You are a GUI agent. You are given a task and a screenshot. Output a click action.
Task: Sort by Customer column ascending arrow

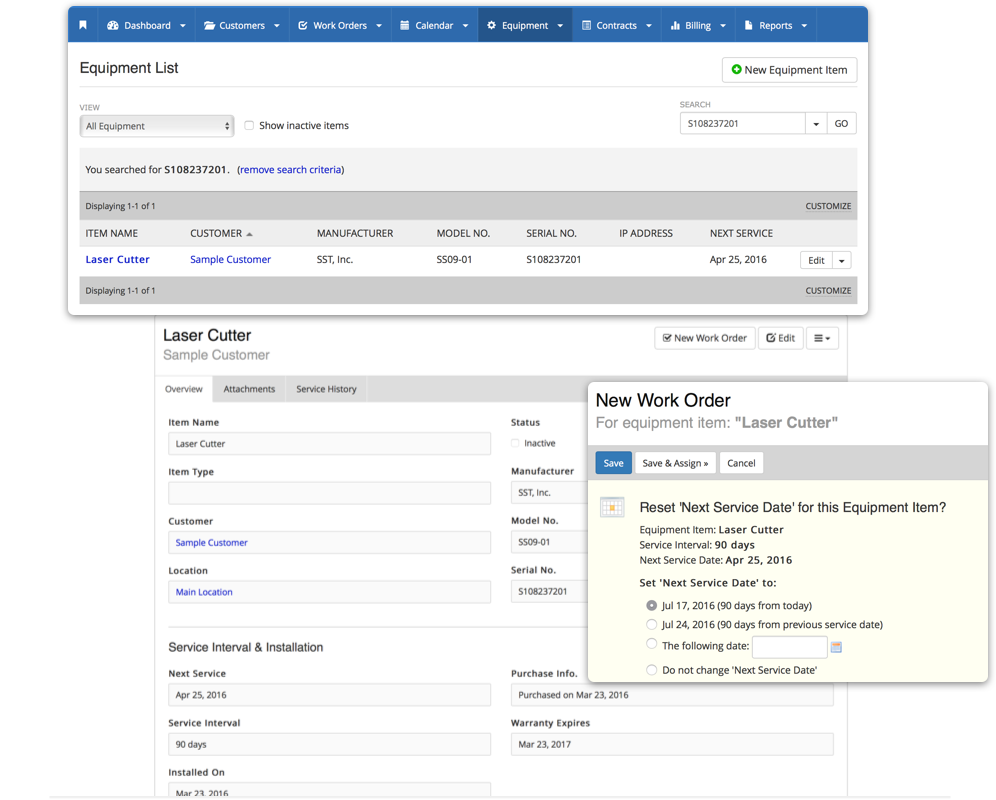coord(250,234)
